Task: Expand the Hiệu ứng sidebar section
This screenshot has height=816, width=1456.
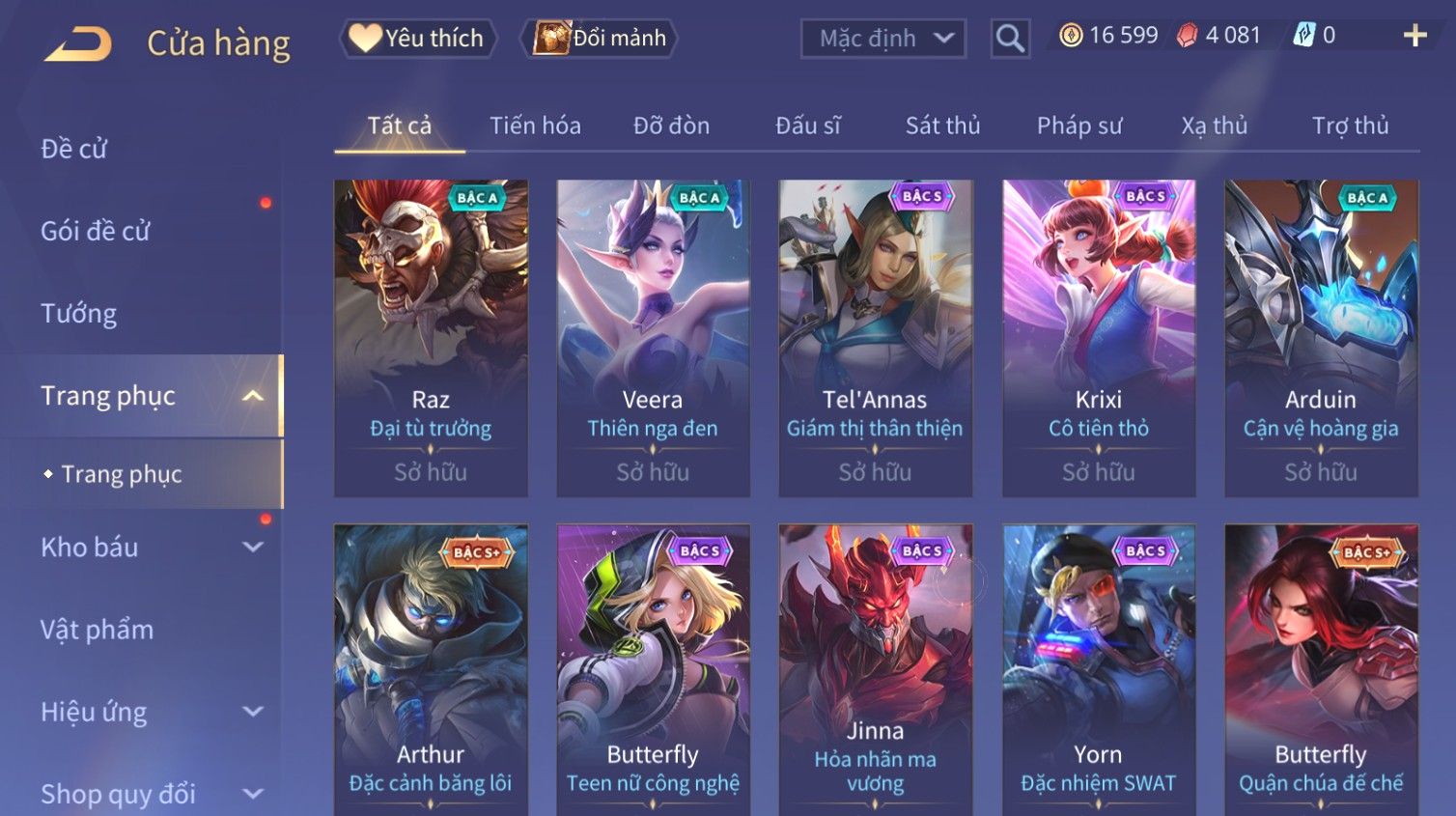Action: pyautogui.click(x=253, y=712)
